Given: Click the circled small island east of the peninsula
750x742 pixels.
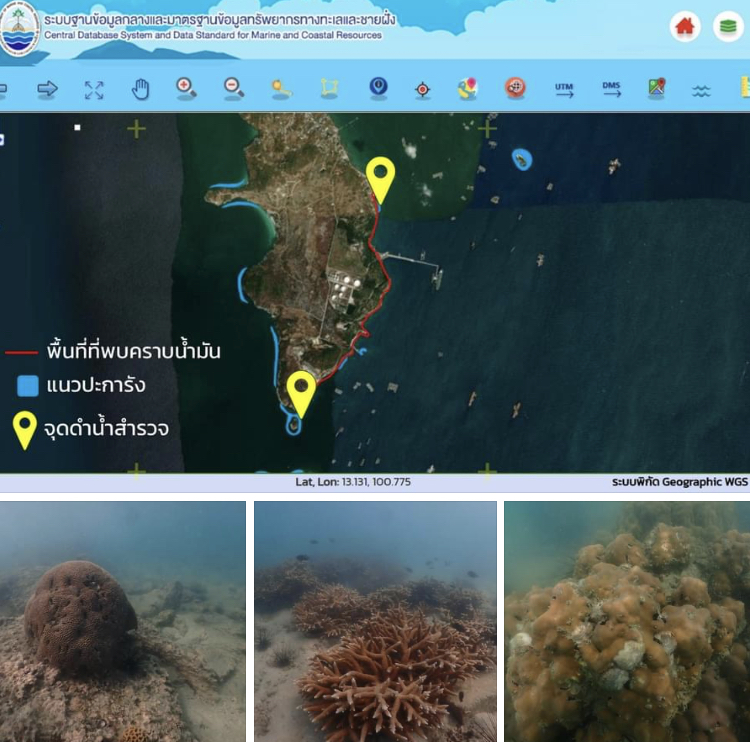Looking at the screenshot, I should [x=522, y=159].
